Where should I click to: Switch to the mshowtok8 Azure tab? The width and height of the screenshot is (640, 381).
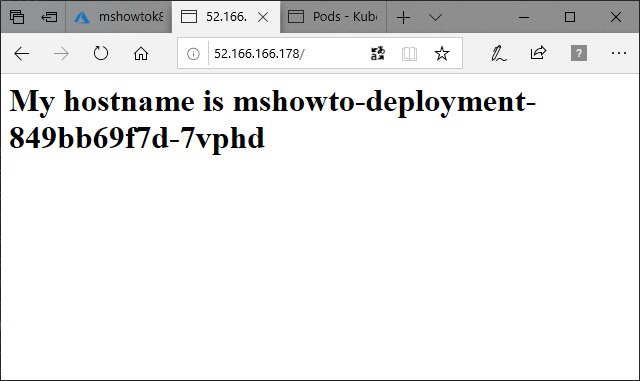[118, 17]
